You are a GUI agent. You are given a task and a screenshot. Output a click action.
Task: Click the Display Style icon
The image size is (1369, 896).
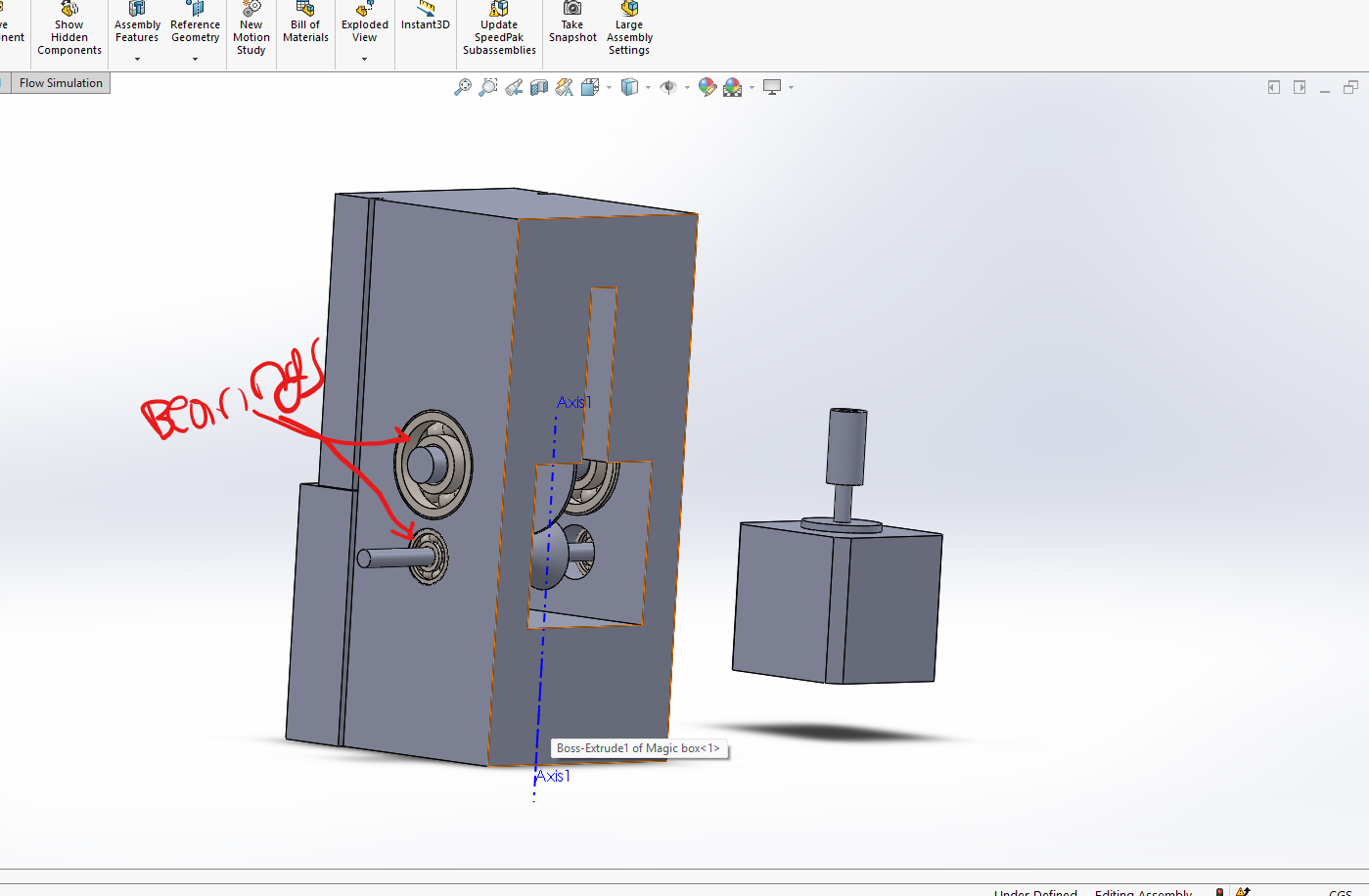pyautogui.click(x=629, y=87)
